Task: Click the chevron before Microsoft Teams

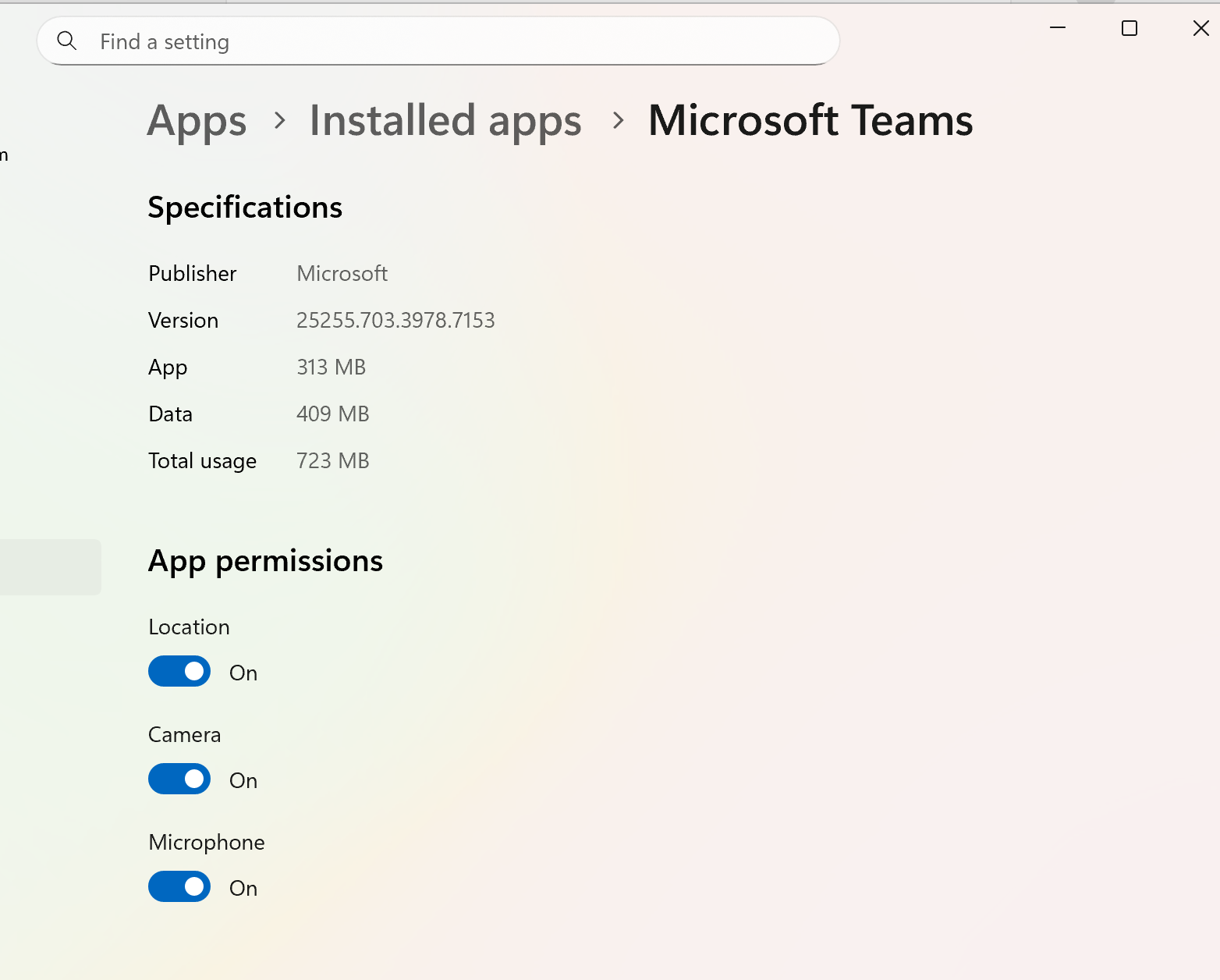Action: 618,121
